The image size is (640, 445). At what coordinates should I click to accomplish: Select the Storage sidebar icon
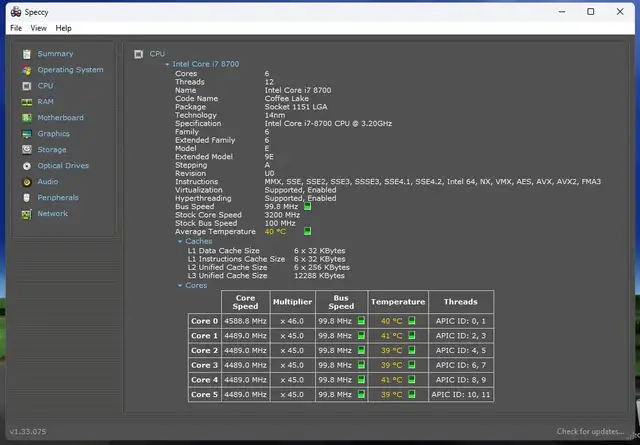click(26, 150)
